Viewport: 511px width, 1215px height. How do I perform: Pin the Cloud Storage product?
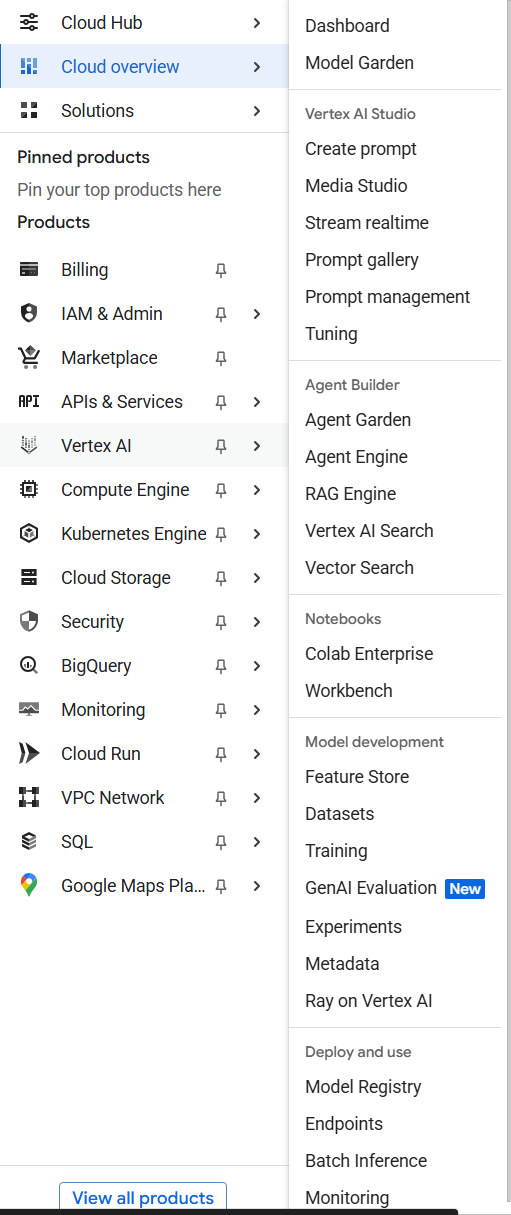coord(221,578)
